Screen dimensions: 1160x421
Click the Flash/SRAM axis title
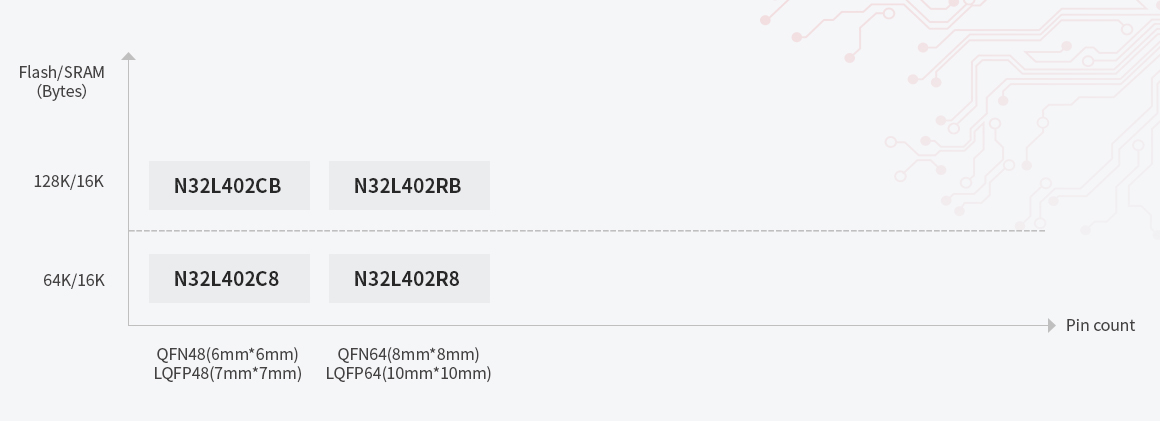point(62,72)
